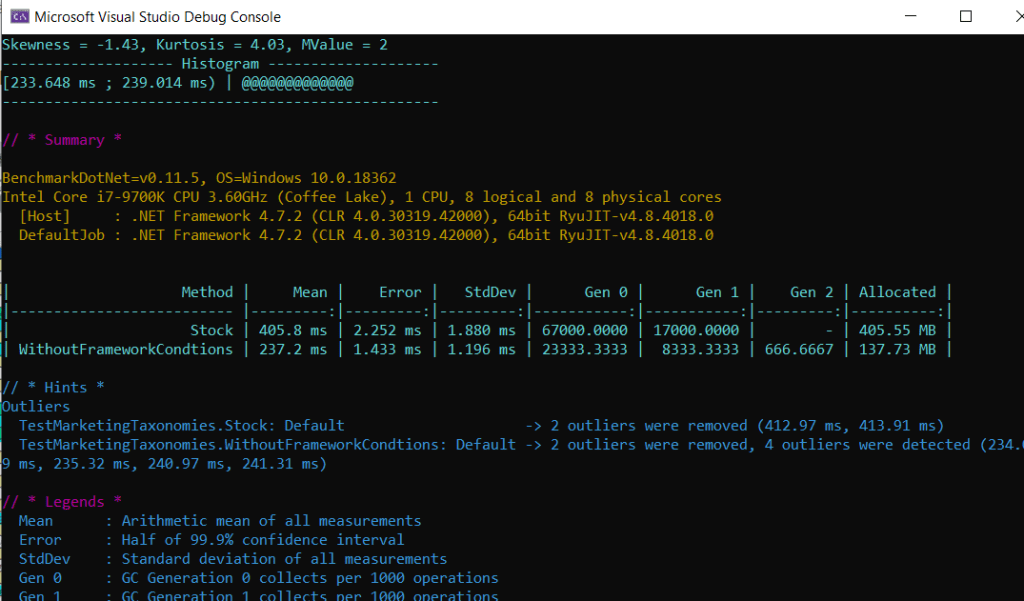Viewport: 1024px width, 601px height.
Task: Click the DefaultJob .NET Framework line
Action: 365,235
